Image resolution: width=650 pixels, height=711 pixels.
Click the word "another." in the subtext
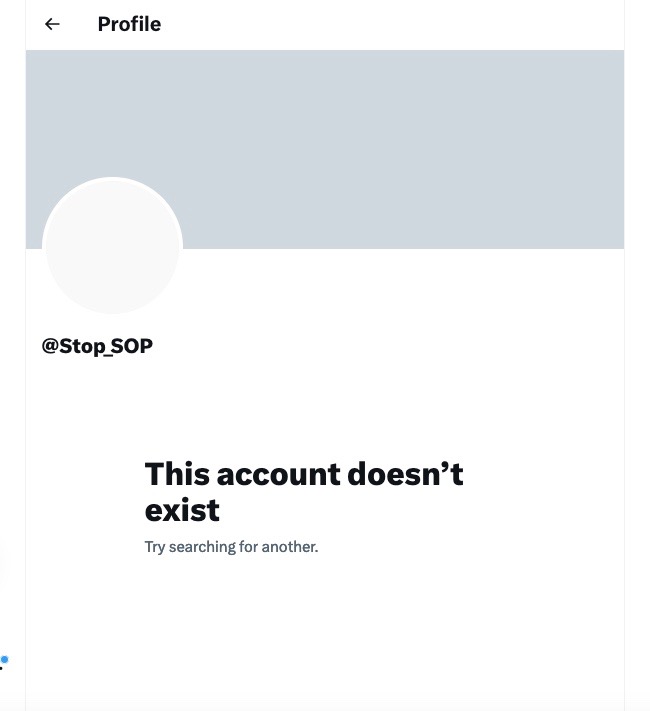click(290, 547)
